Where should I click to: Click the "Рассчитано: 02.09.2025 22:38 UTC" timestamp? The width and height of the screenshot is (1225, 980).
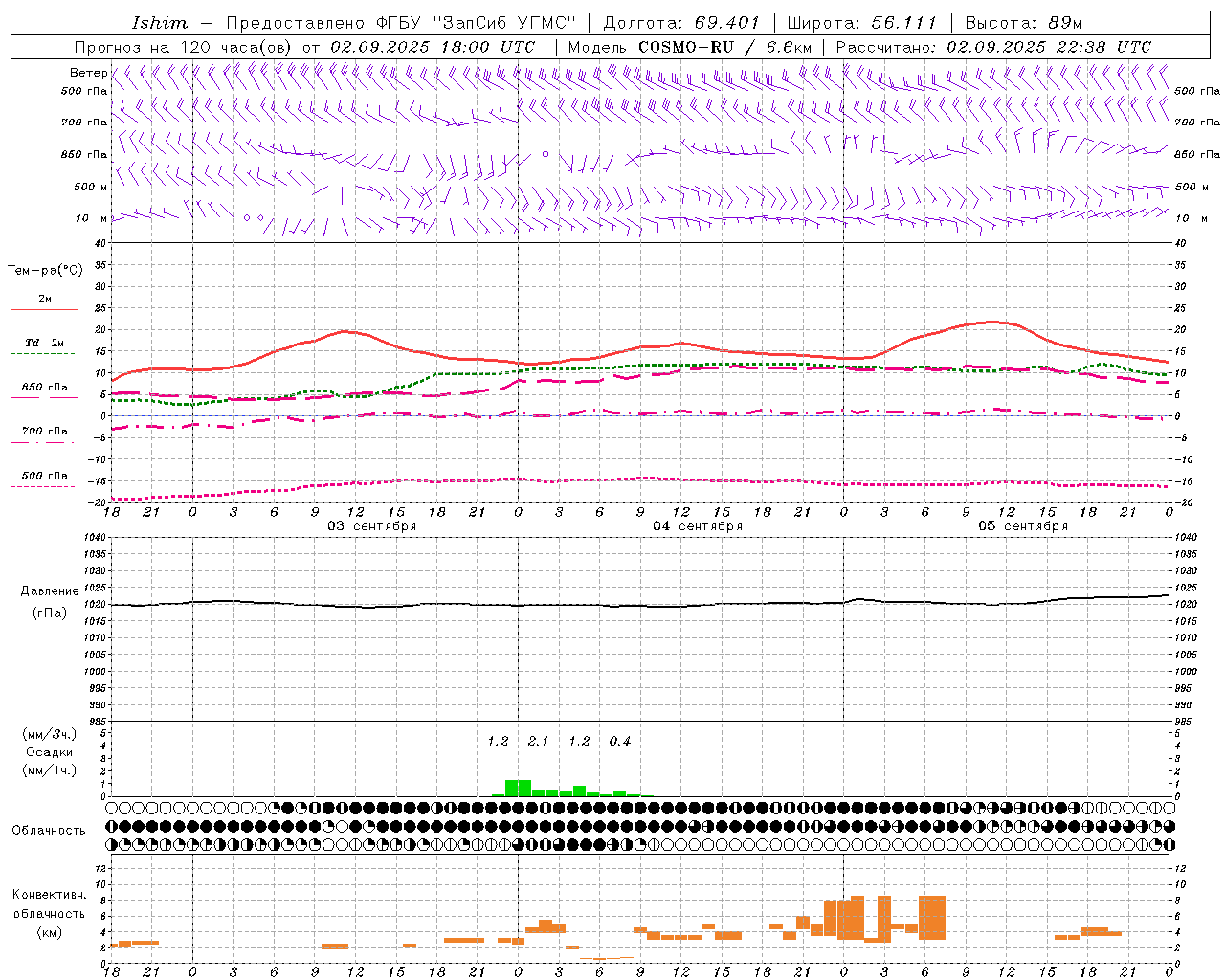pyautogui.click(x=993, y=47)
